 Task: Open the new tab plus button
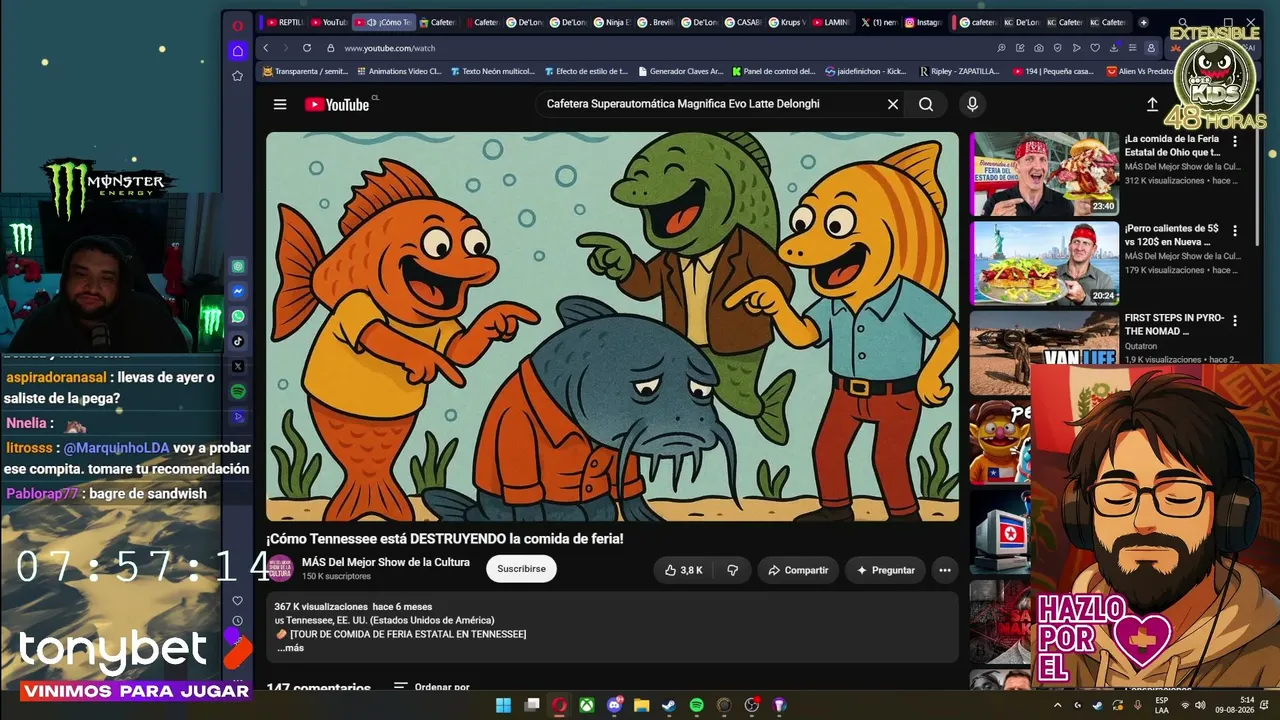pyautogui.click(x=1143, y=22)
